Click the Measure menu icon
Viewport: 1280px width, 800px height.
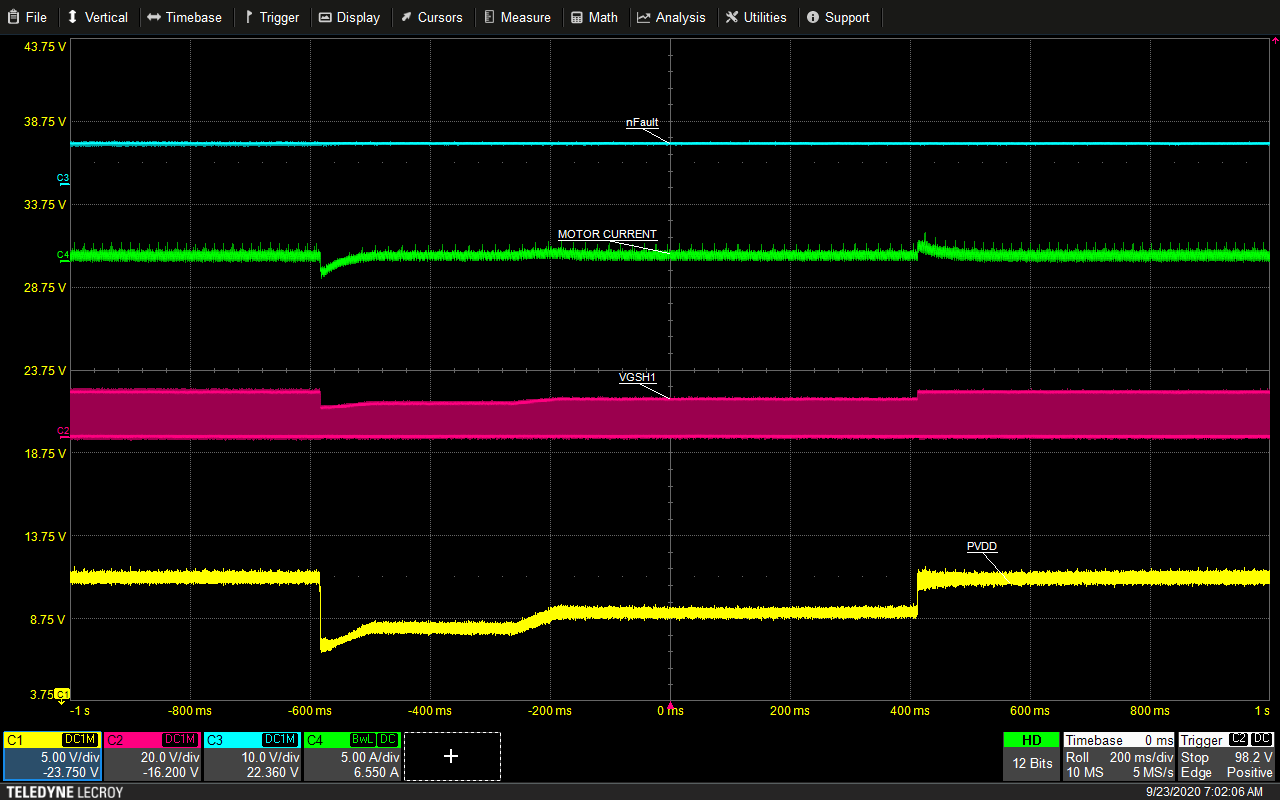coord(489,17)
